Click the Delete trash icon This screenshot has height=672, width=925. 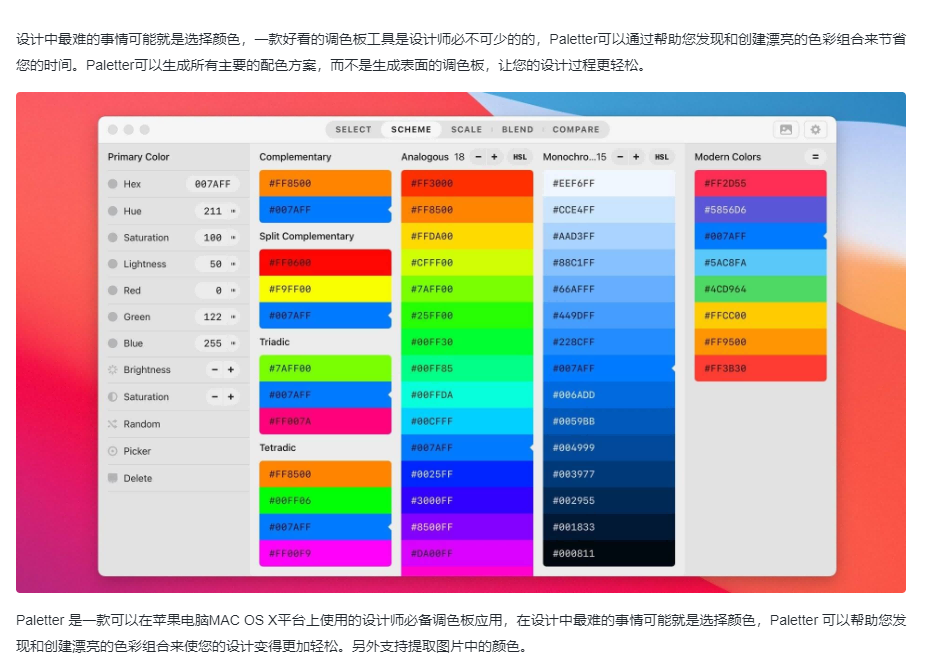113,478
